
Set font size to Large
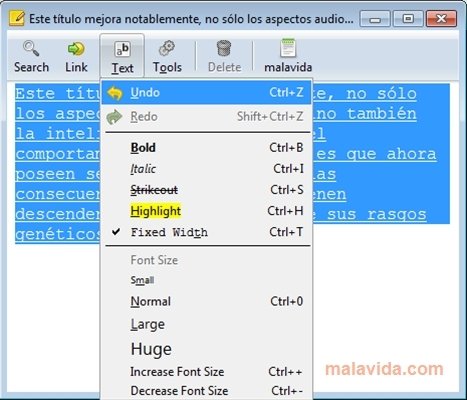tap(207, 324)
